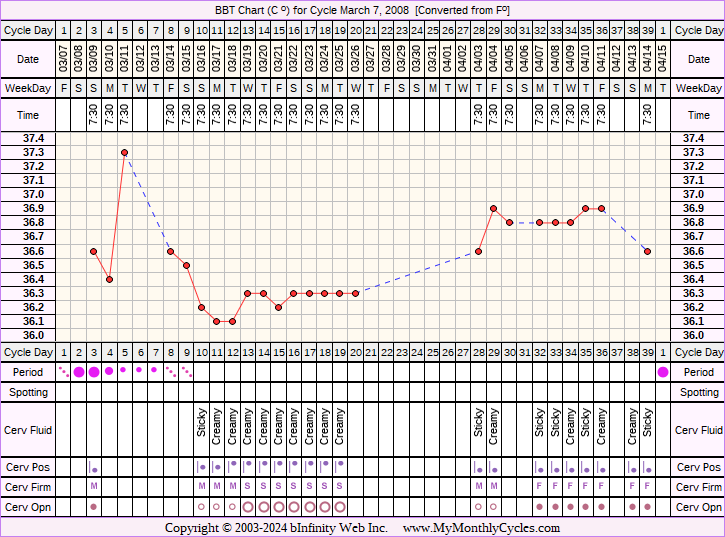This screenshot has height=537, width=725.
Task: Click the period dot in the far-right column
Action: pyautogui.click(x=662, y=372)
